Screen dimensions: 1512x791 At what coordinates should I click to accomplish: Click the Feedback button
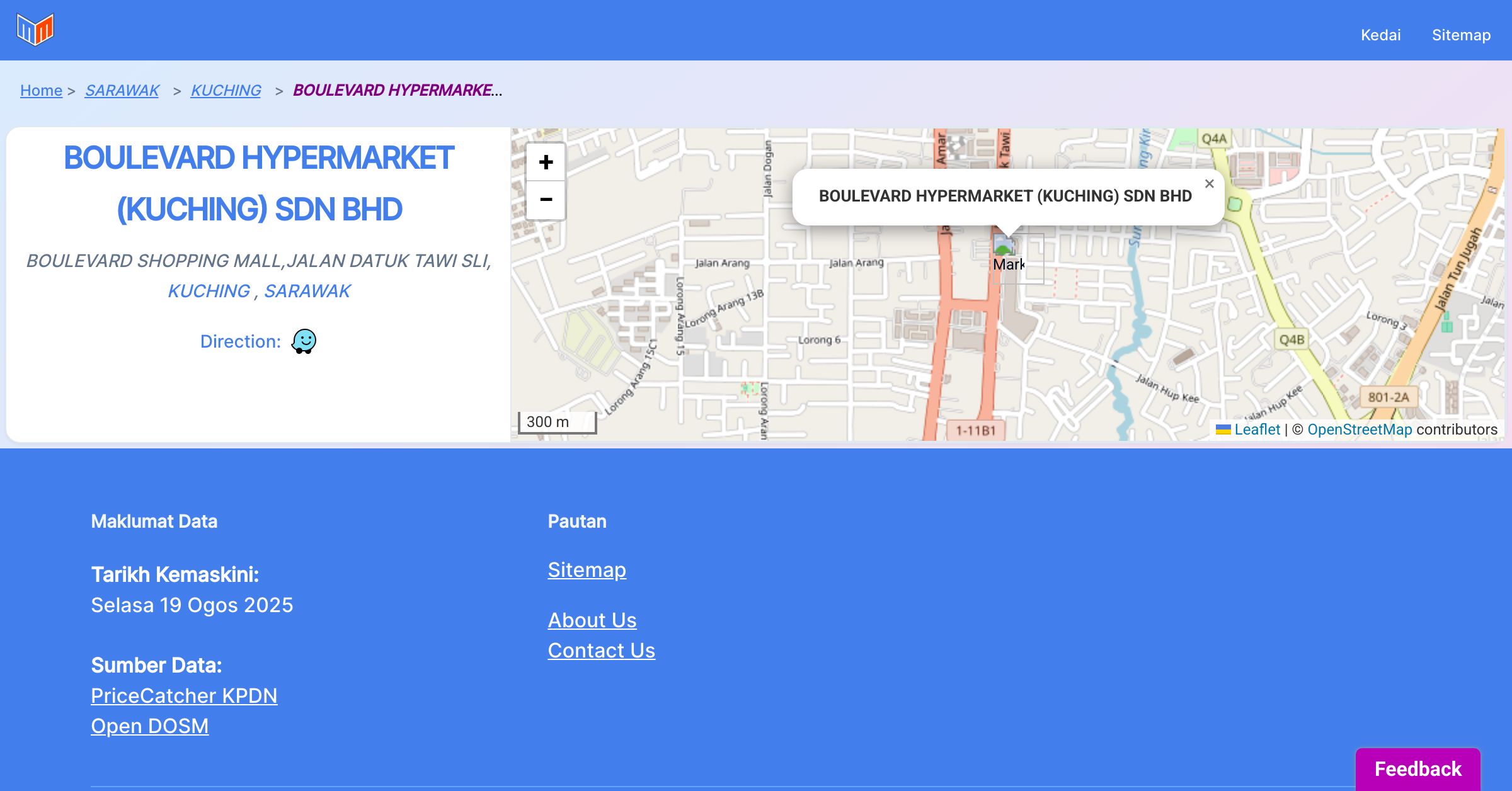click(1417, 769)
